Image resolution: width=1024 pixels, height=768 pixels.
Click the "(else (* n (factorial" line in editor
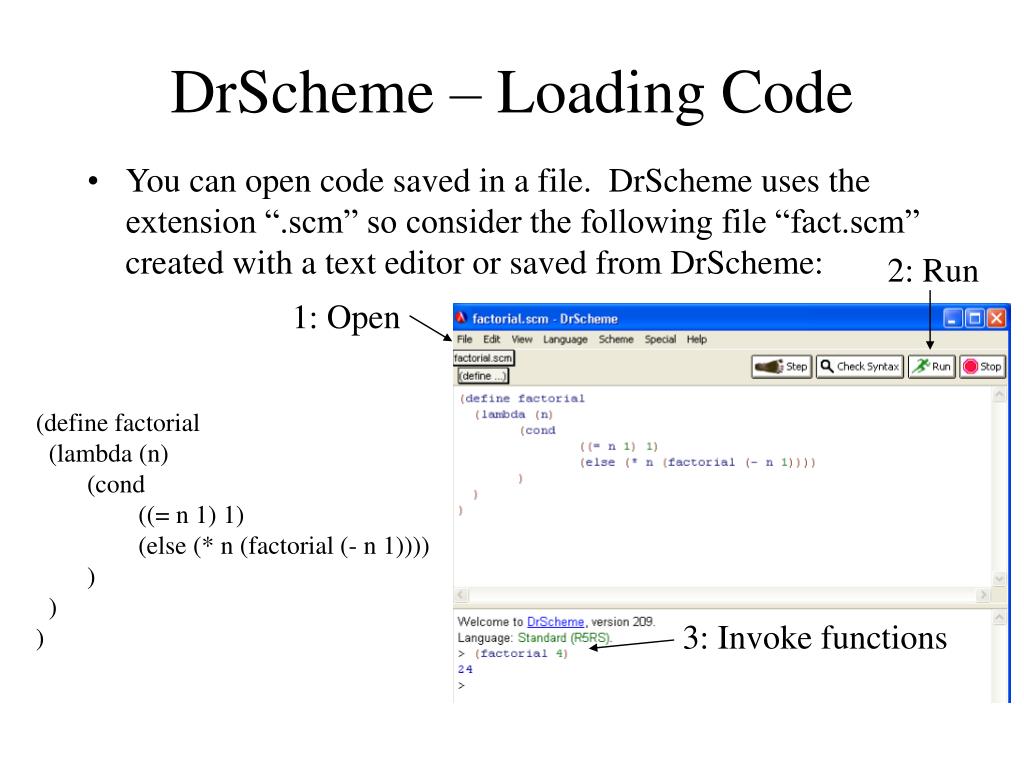697,462
